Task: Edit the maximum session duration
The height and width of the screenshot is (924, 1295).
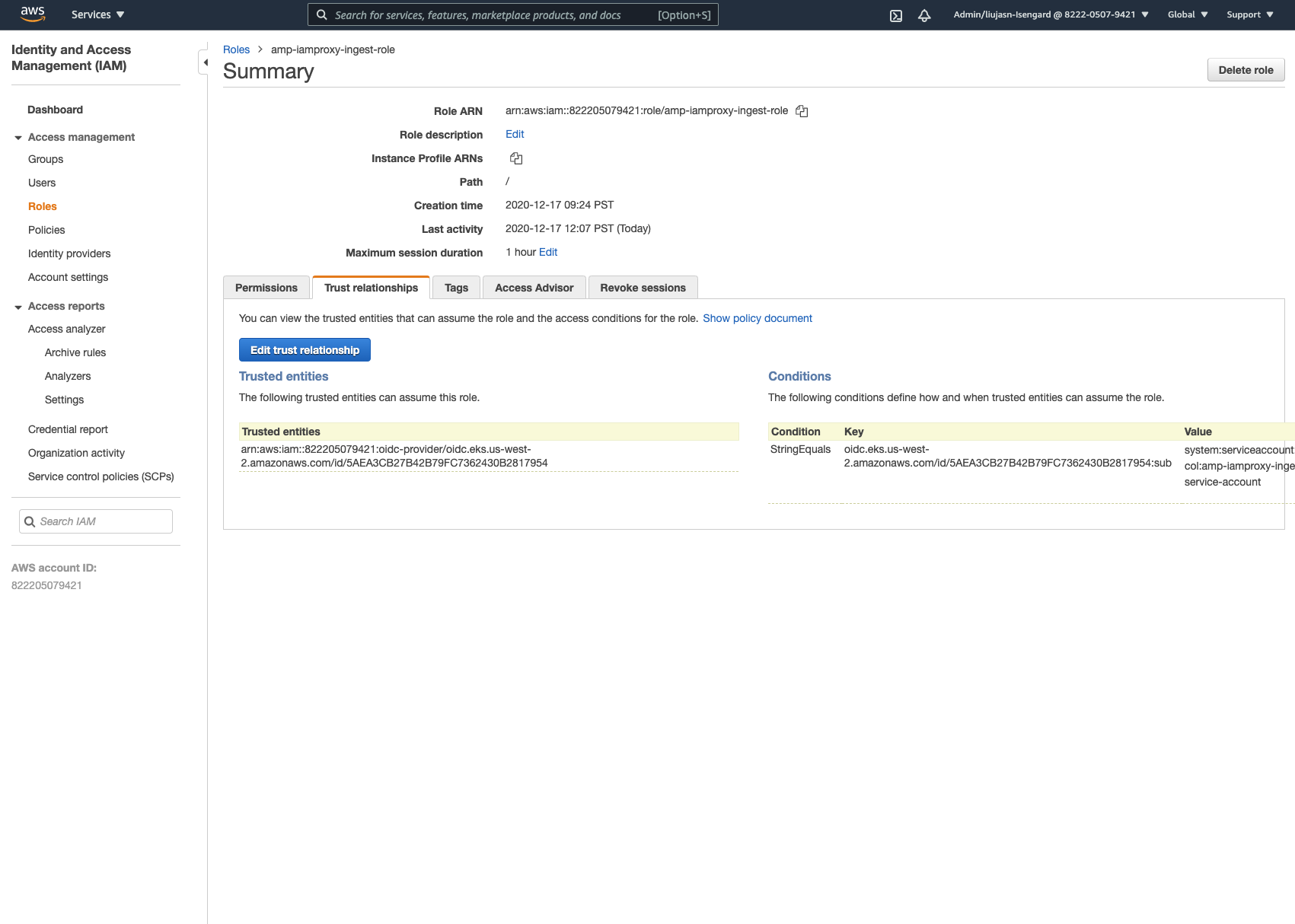Action: pos(548,252)
